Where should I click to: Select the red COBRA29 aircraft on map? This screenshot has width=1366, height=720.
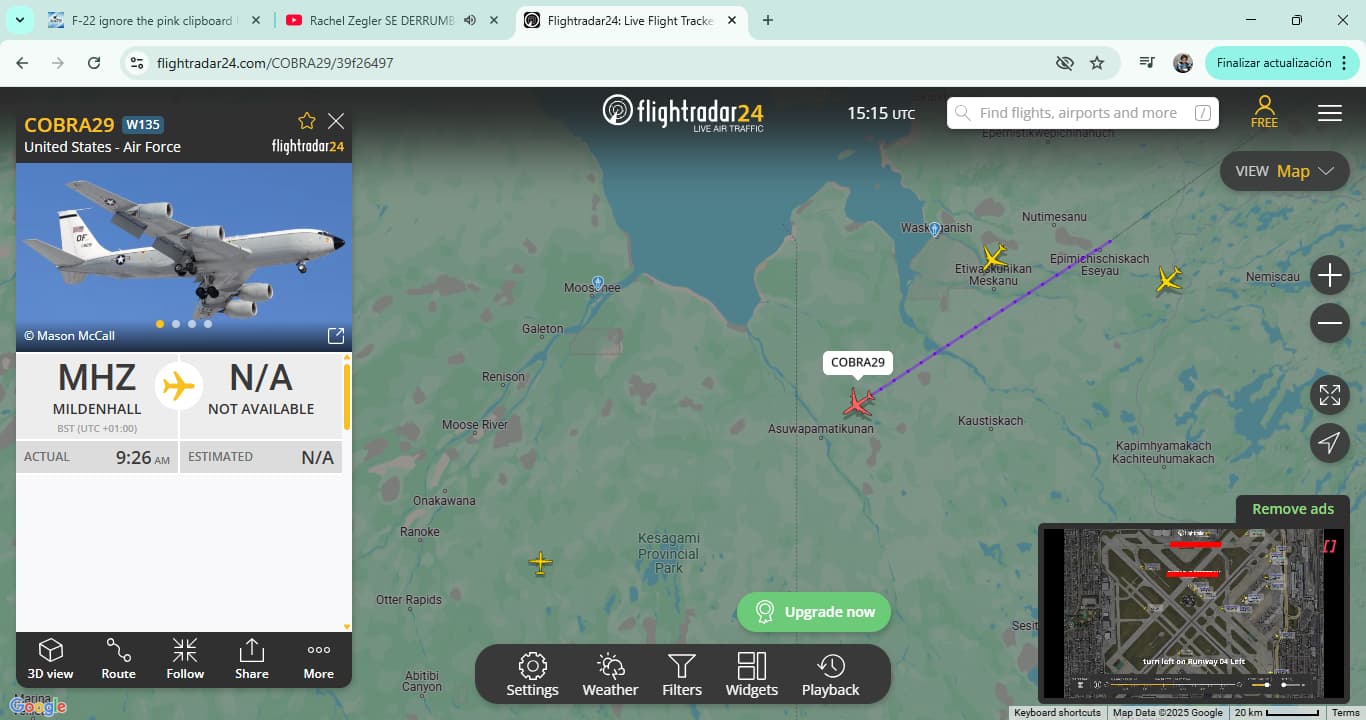[858, 403]
